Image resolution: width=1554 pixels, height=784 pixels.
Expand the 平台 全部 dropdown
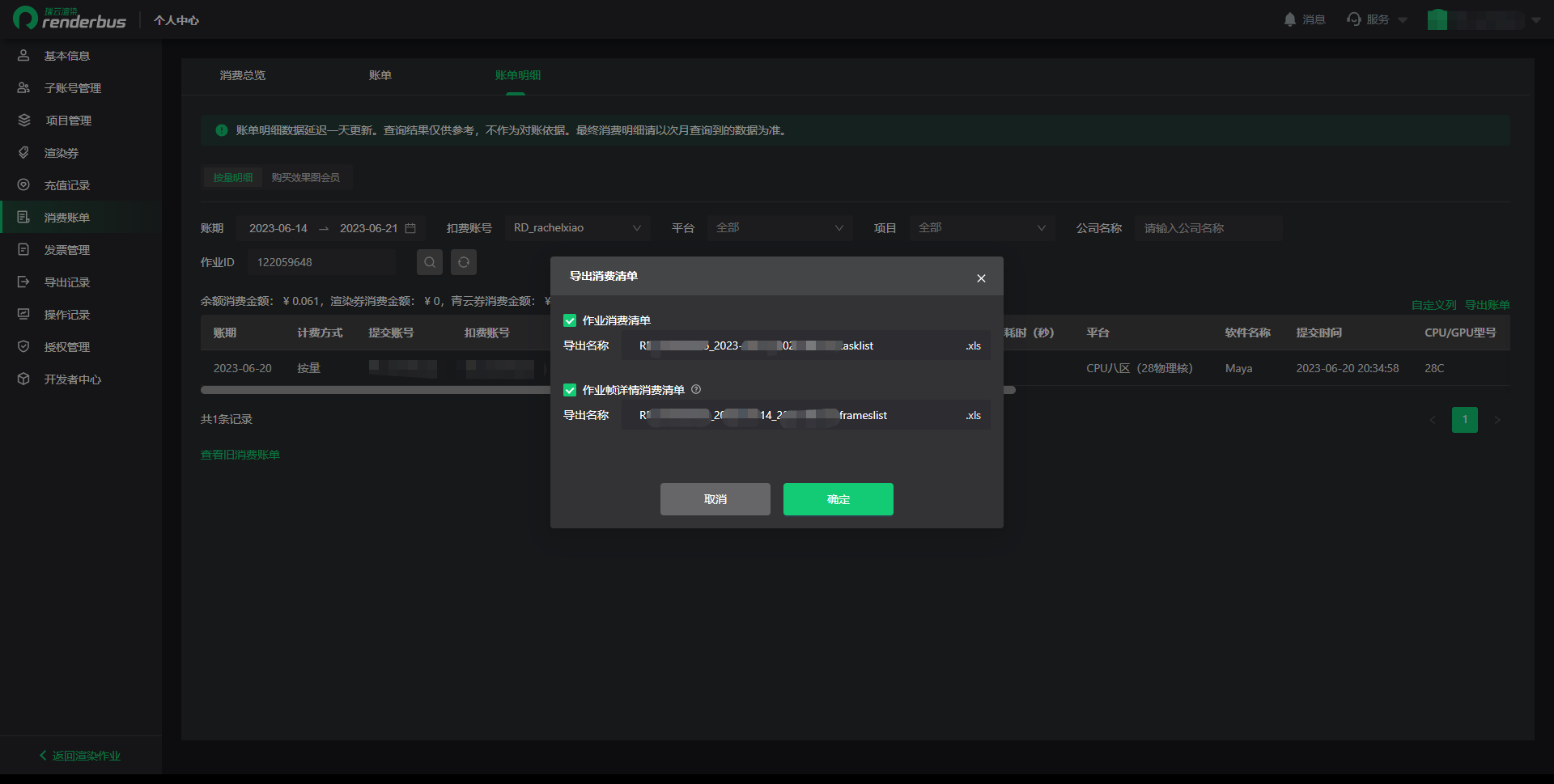point(780,228)
